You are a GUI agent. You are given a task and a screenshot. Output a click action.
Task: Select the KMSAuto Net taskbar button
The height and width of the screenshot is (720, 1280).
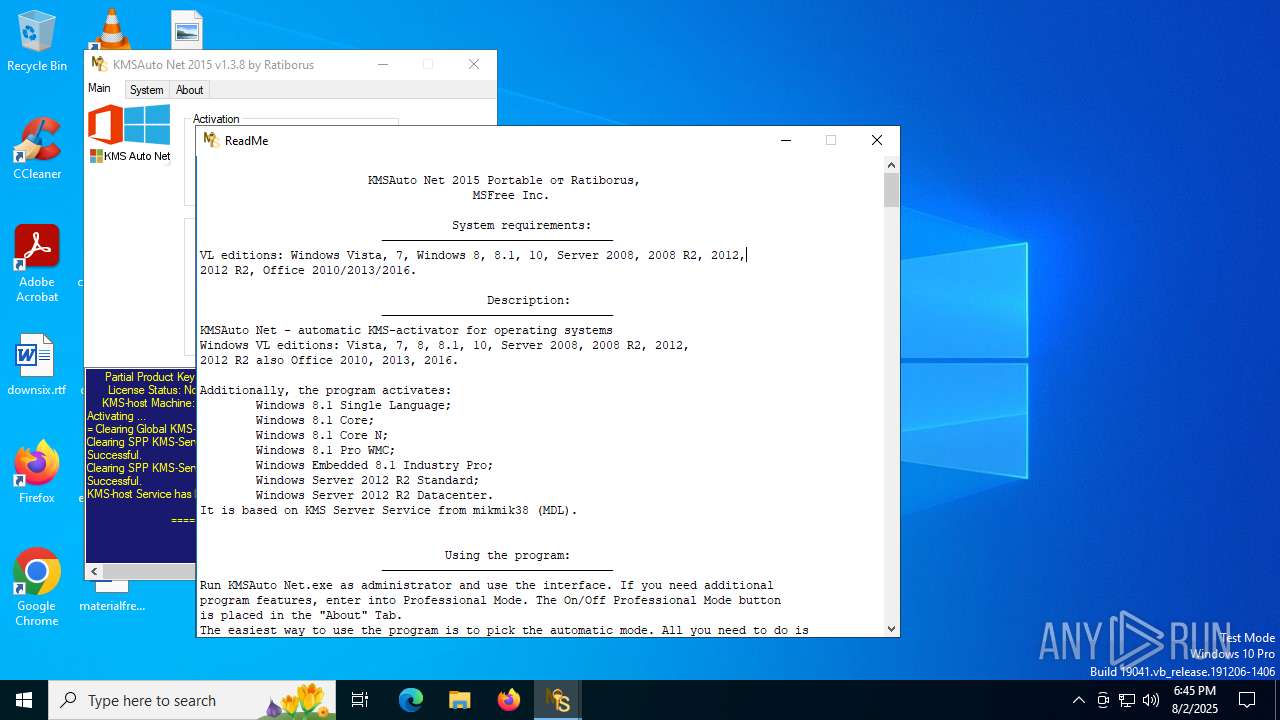click(x=558, y=700)
